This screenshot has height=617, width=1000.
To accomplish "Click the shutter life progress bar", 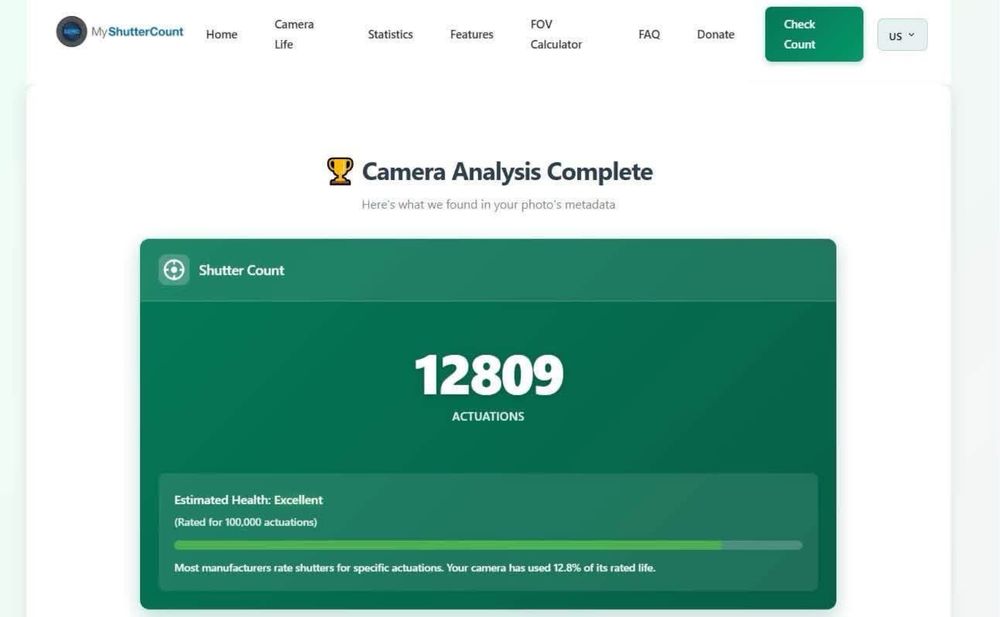I will pyautogui.click(x=488, y=546).
